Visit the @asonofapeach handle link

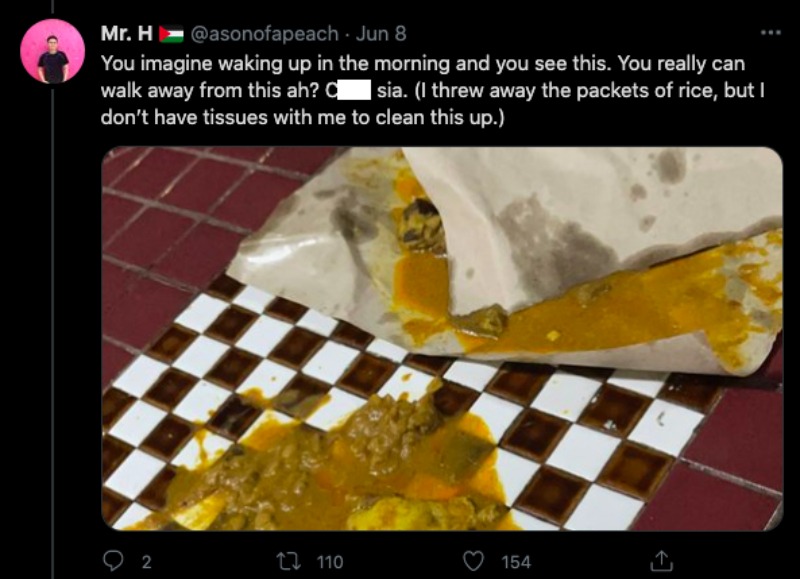(x=262, y=34)
